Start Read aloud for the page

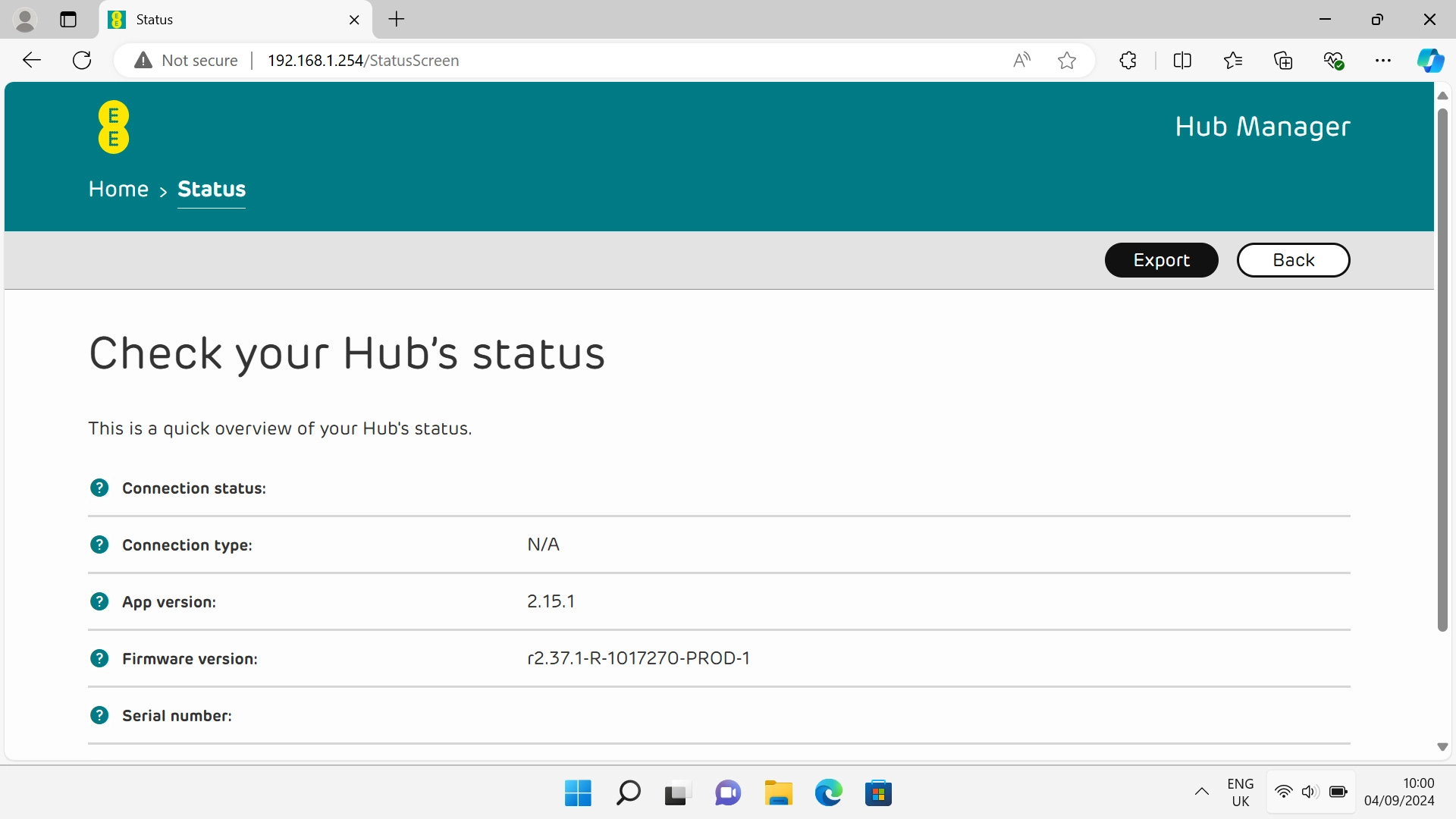pos(1021,60)
